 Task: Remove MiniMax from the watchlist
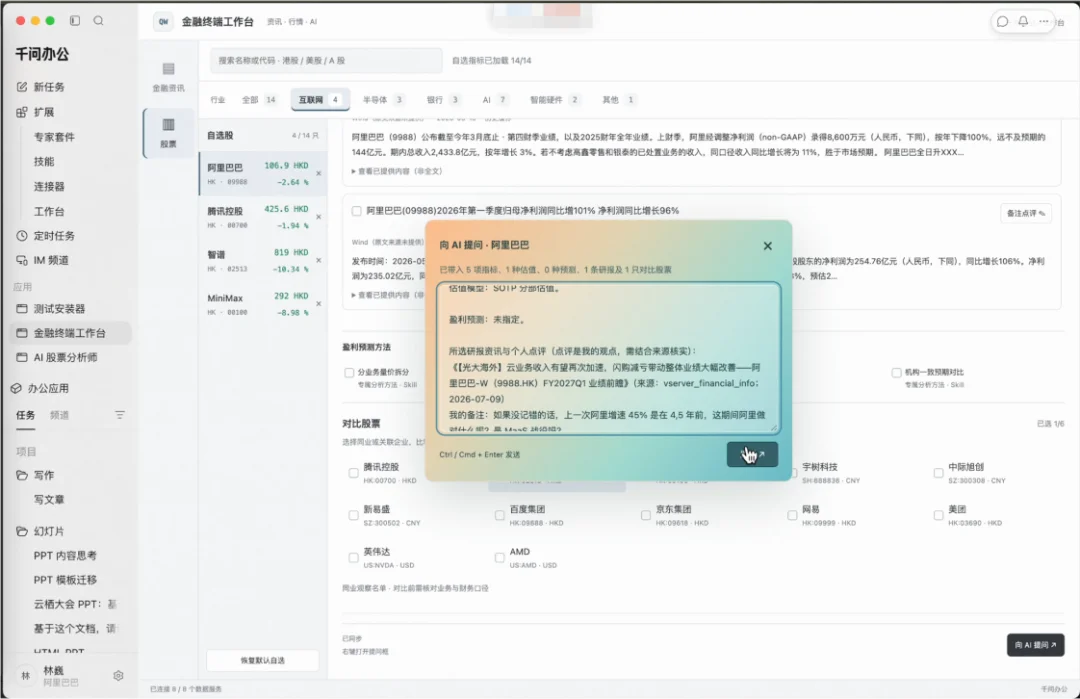(x=318, y=304)
